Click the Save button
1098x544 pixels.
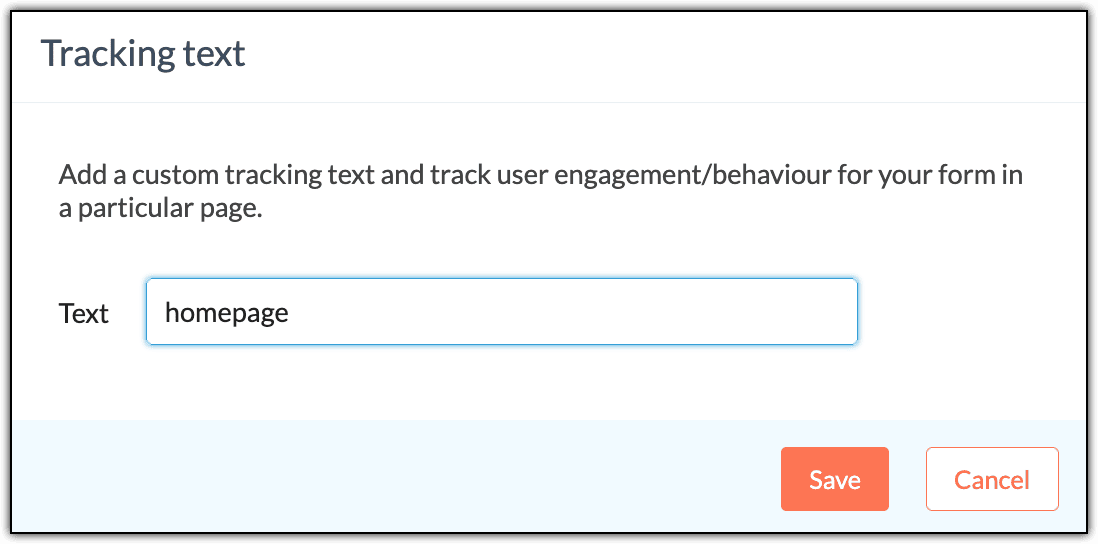[x=834, y=479]
